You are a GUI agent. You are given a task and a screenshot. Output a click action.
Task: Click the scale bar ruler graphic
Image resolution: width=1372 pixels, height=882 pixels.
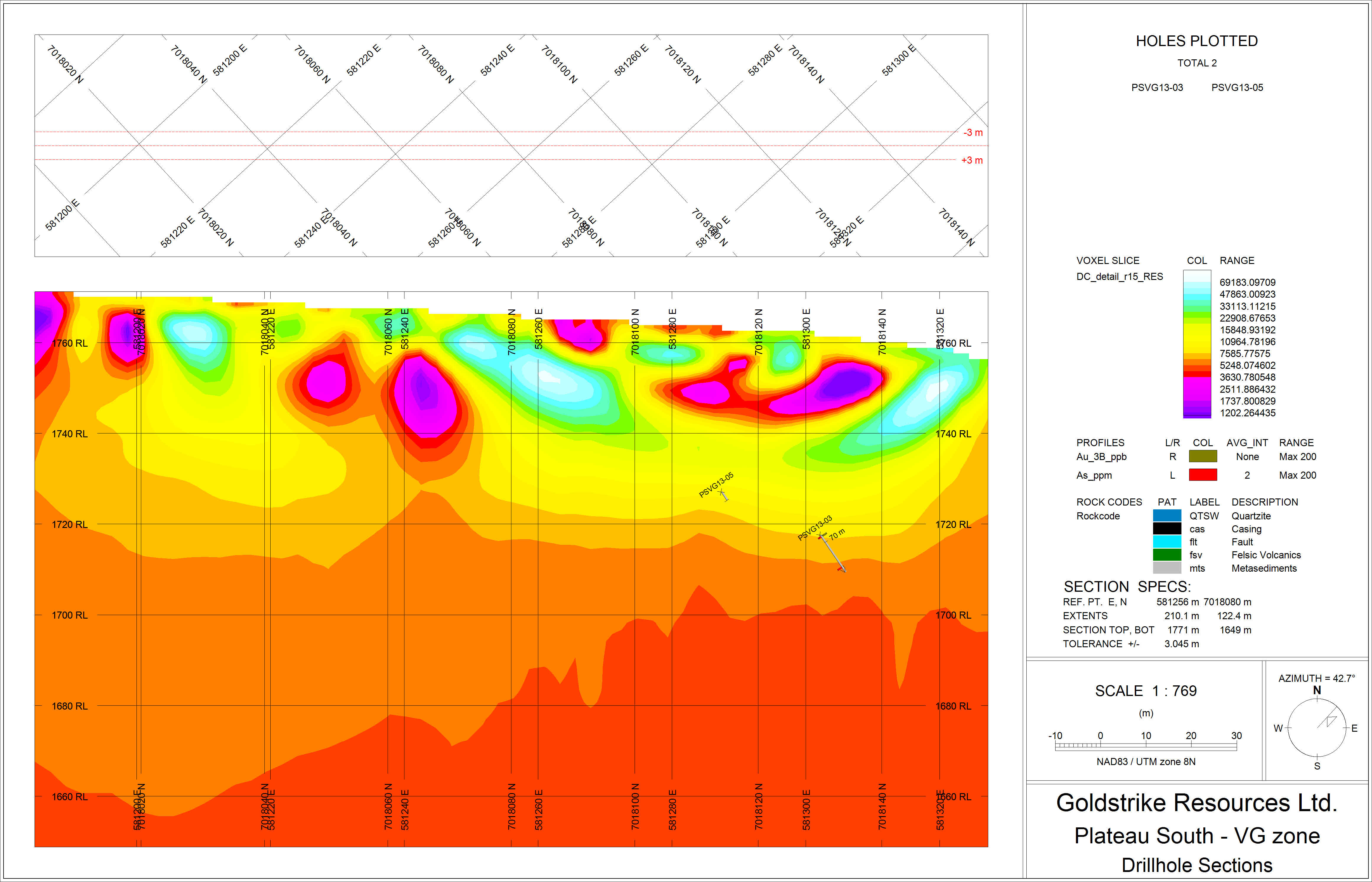point(1146,746)
